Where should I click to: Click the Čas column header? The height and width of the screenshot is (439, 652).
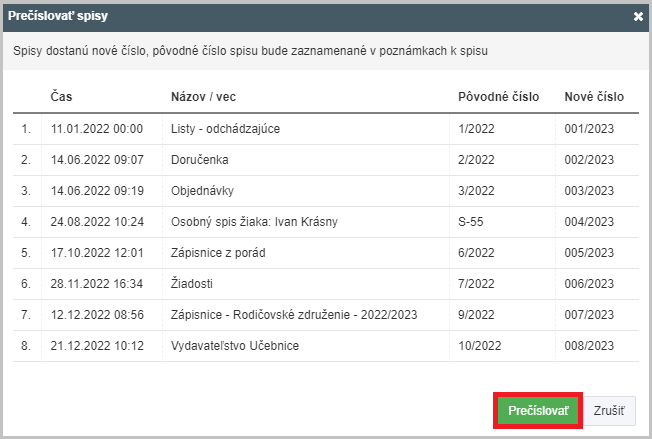click(61, 96)
